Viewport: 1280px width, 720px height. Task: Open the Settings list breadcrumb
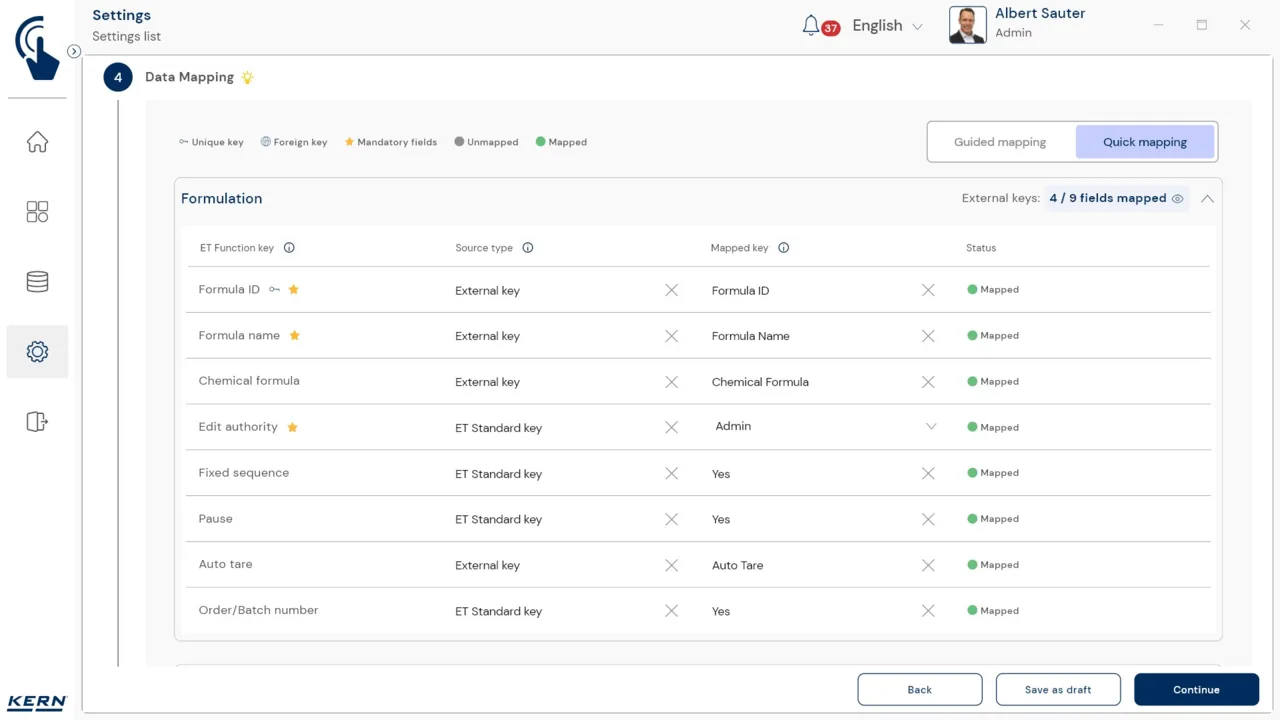[x=127, y=37]
